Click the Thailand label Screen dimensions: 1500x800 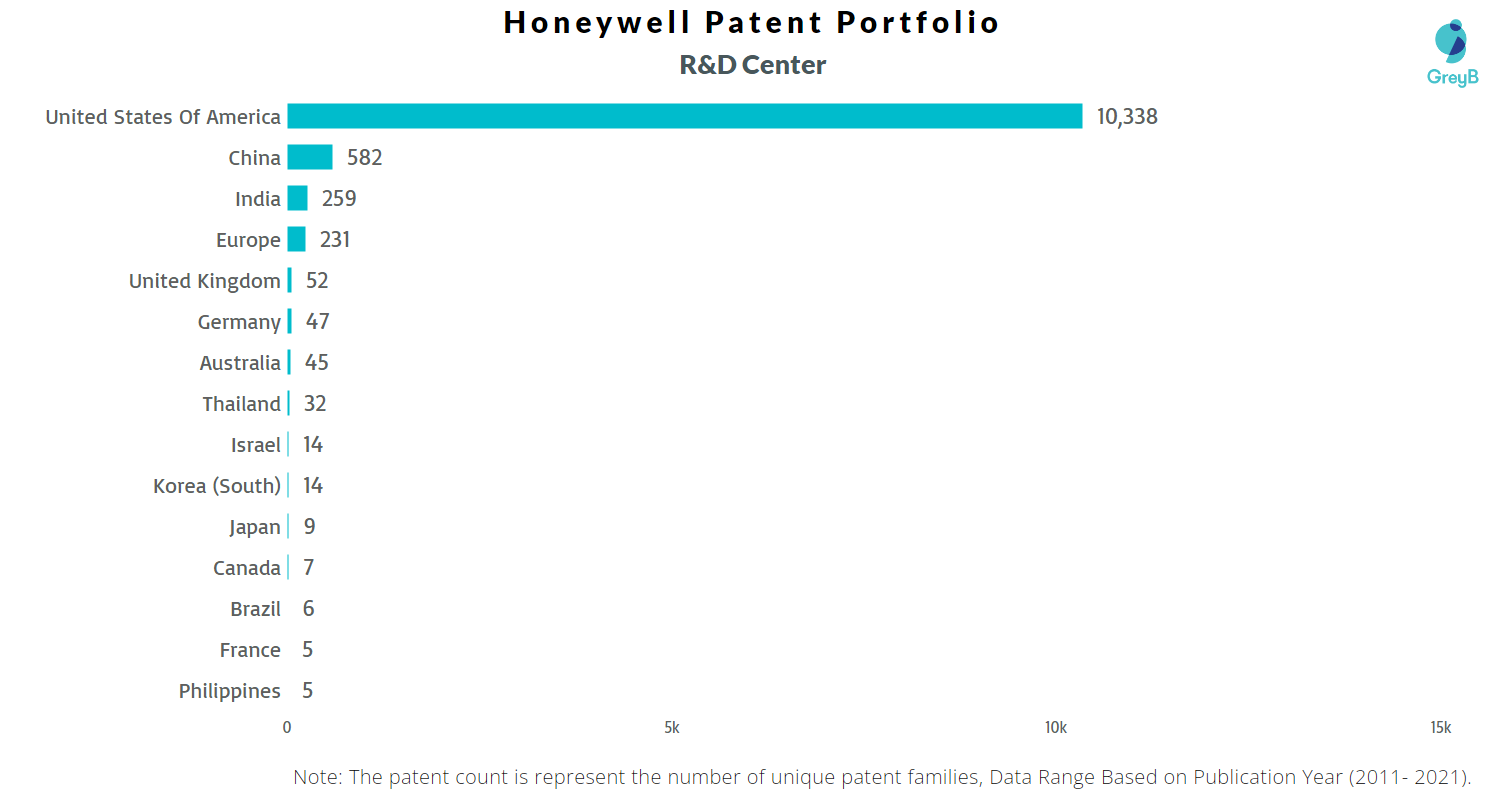tap(242, 404)
